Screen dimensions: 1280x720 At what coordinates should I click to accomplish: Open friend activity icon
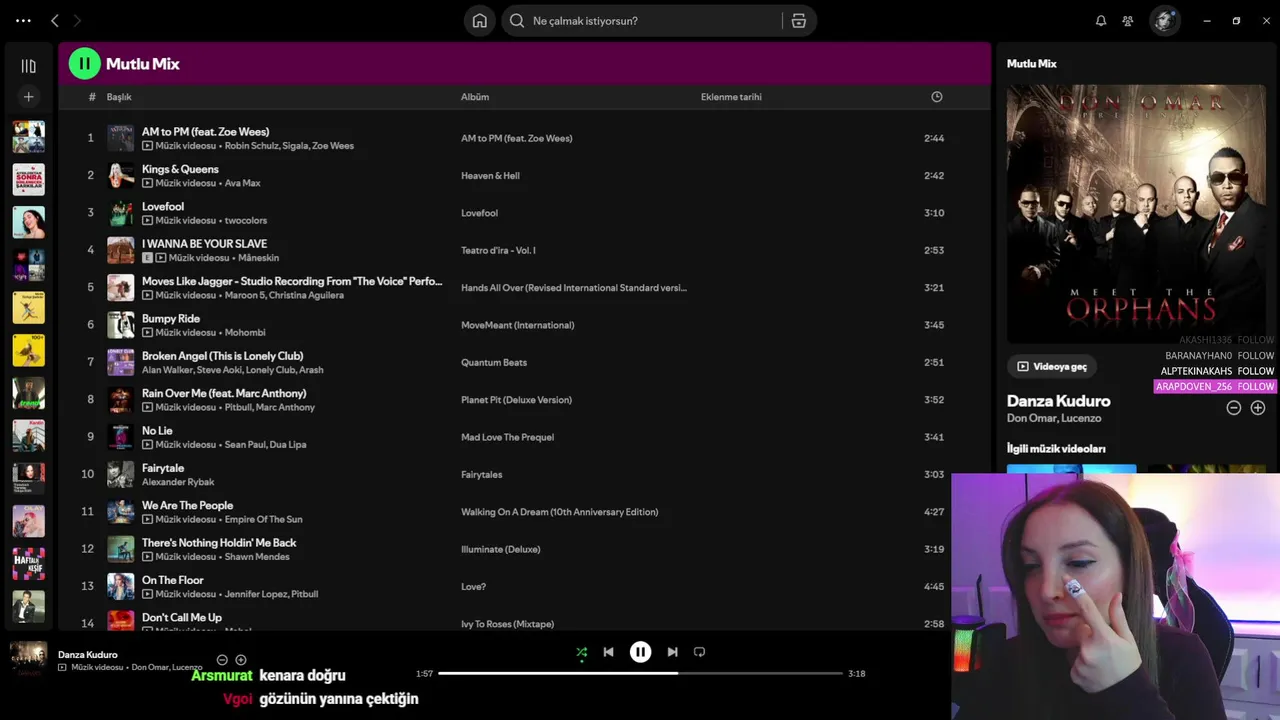[x=1128, y=20]
